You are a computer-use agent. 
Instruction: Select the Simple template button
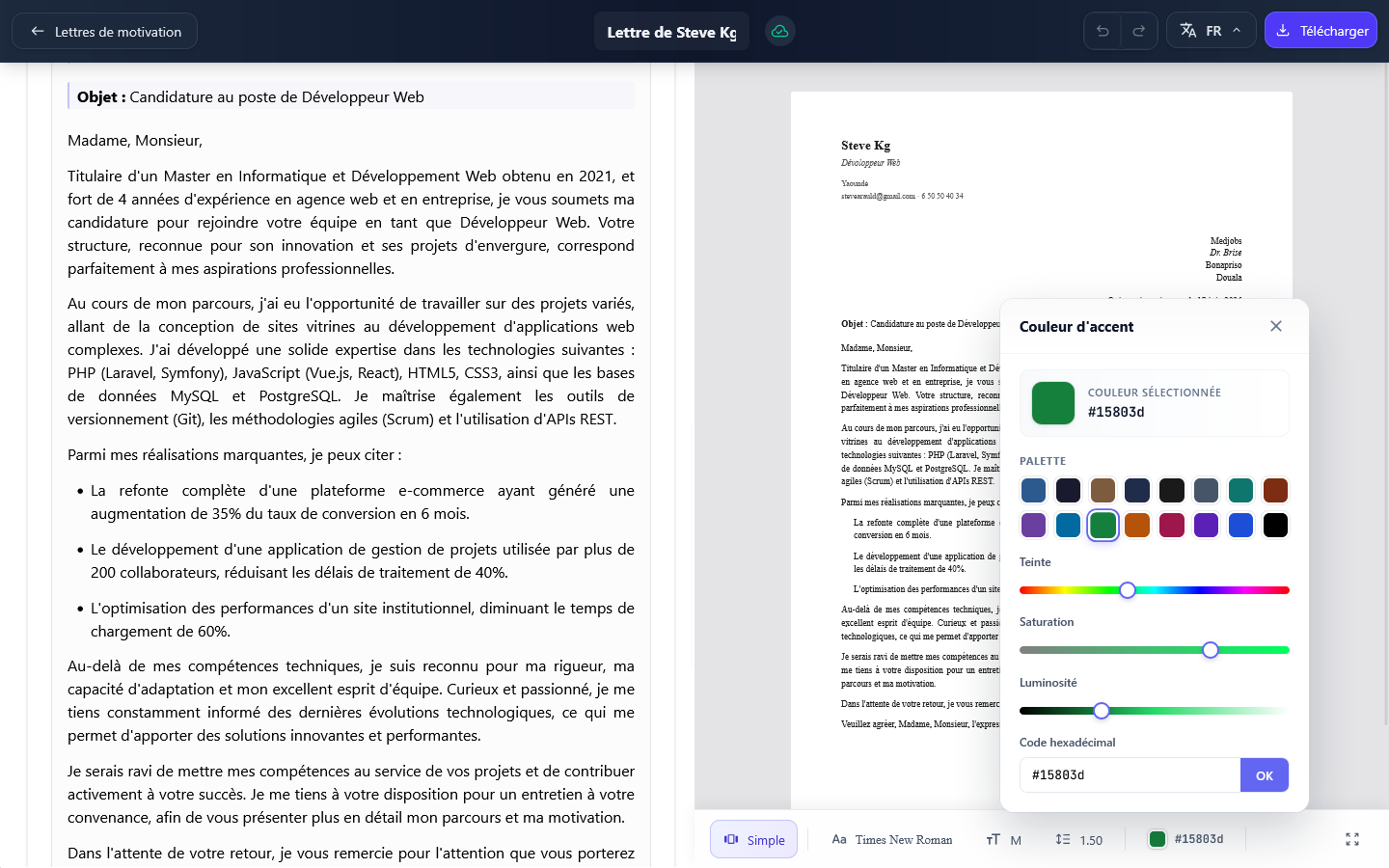754,839
